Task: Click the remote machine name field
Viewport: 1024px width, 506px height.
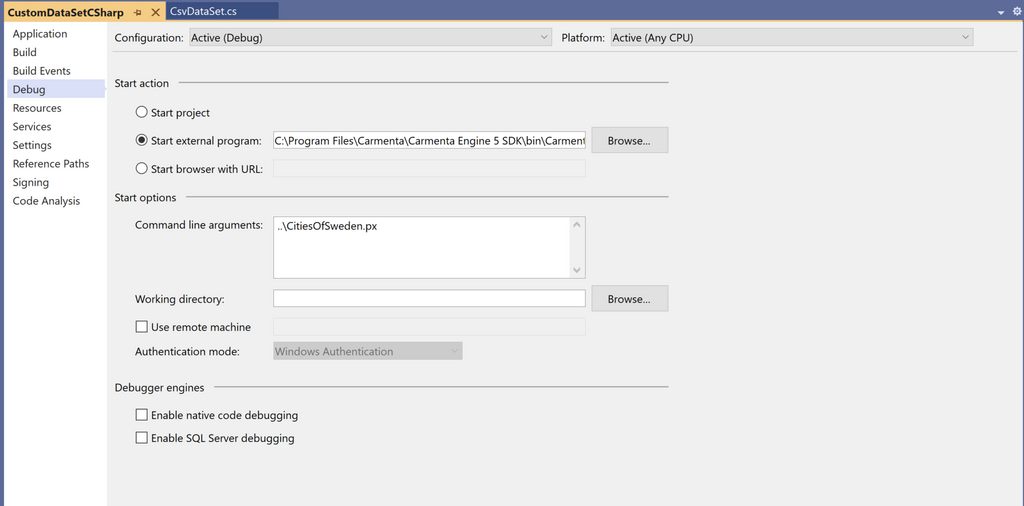Action: click(429, 326)
